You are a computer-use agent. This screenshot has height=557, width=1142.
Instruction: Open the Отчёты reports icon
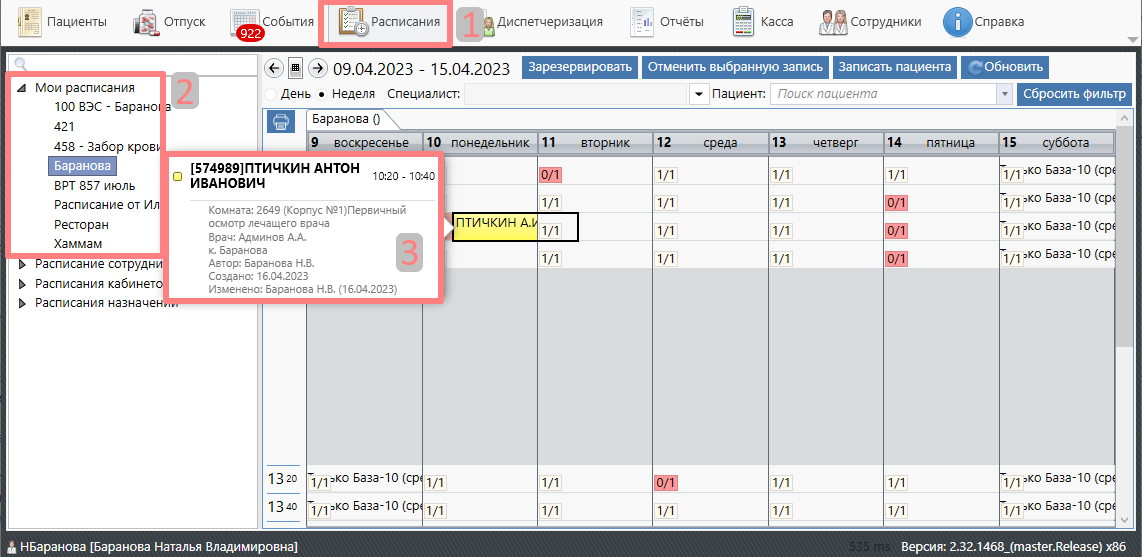pos(642,21)
